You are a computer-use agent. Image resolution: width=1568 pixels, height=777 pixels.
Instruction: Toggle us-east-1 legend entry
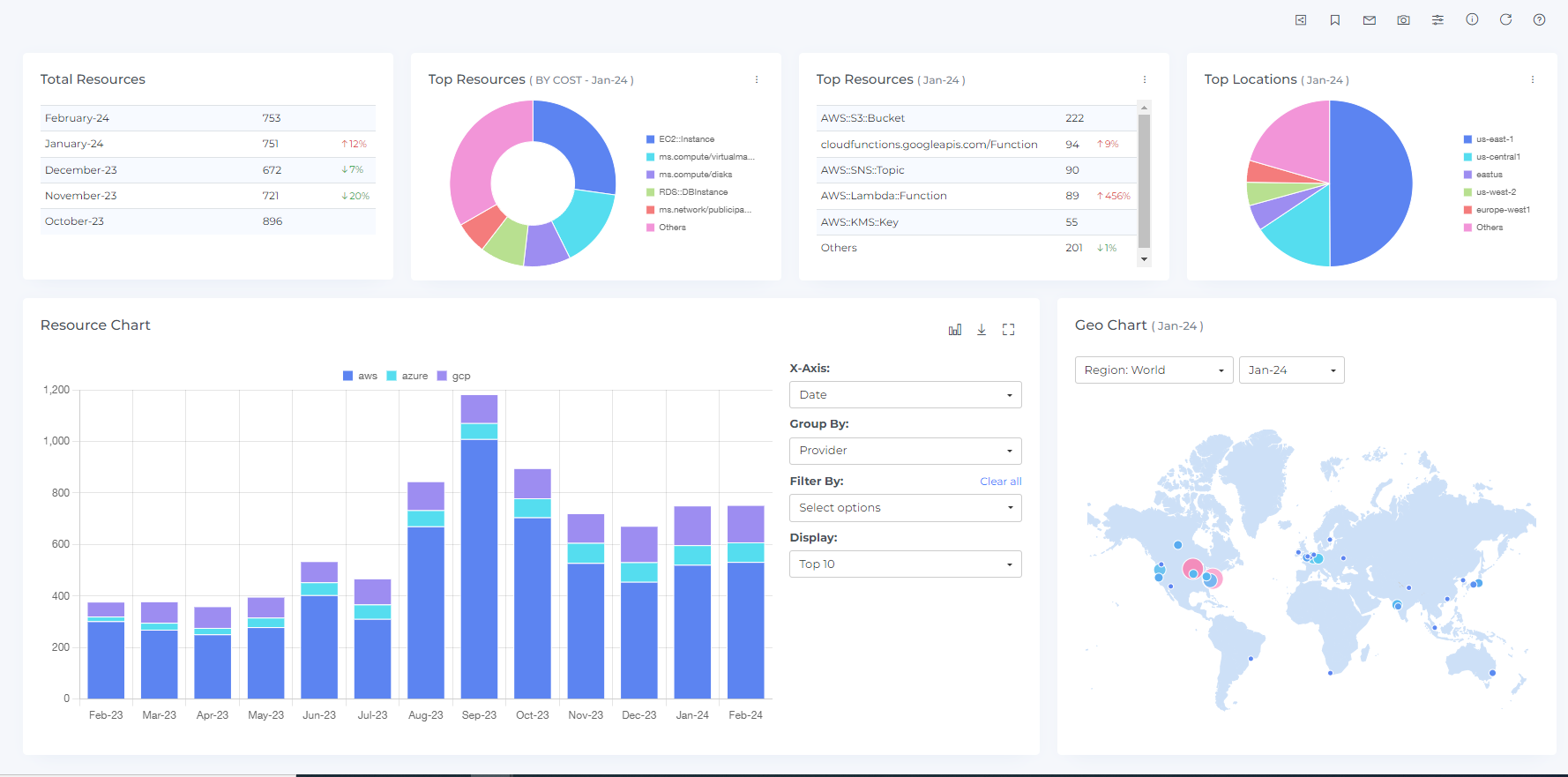1489,139
